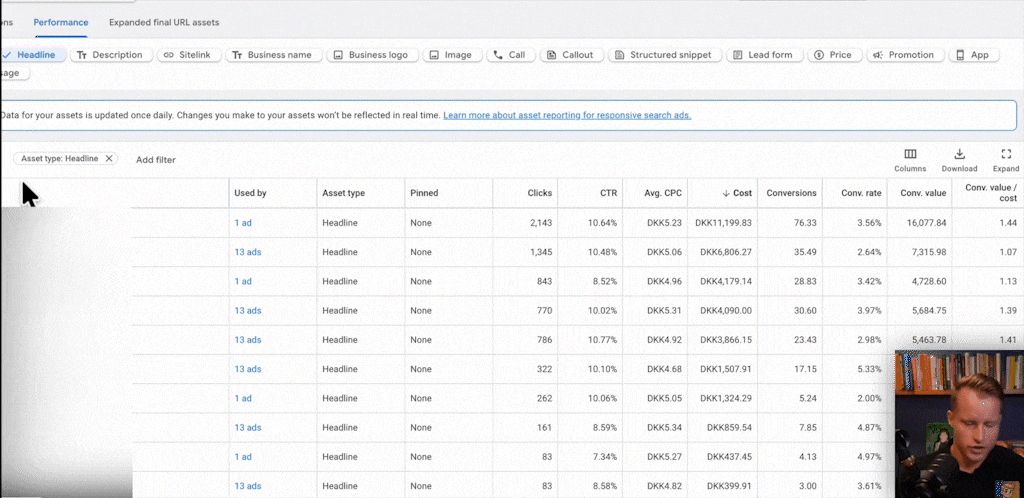
Task: Sort by Conversions column header
Action: (x=791, y=193)
